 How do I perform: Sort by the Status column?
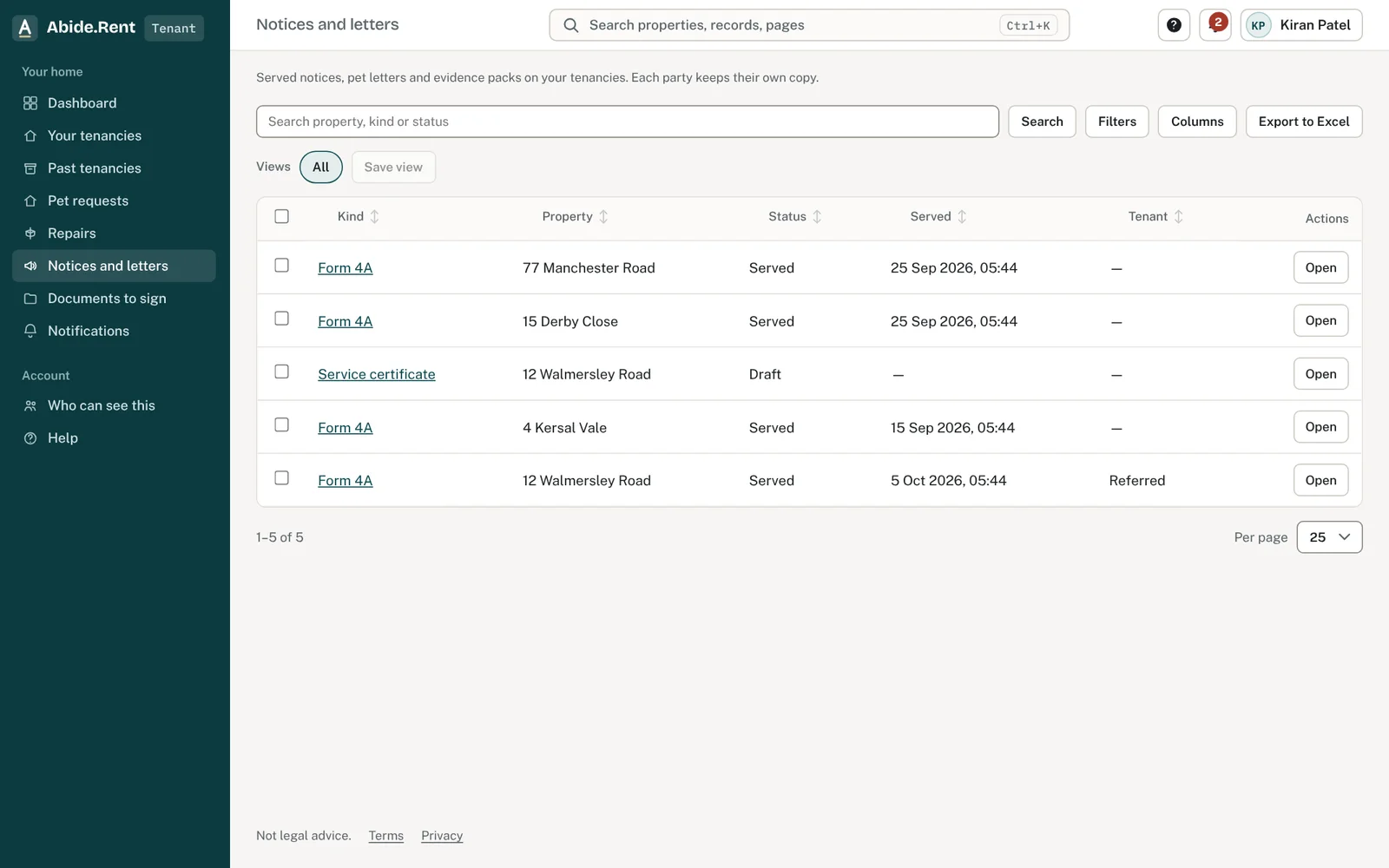coord(795,216)
